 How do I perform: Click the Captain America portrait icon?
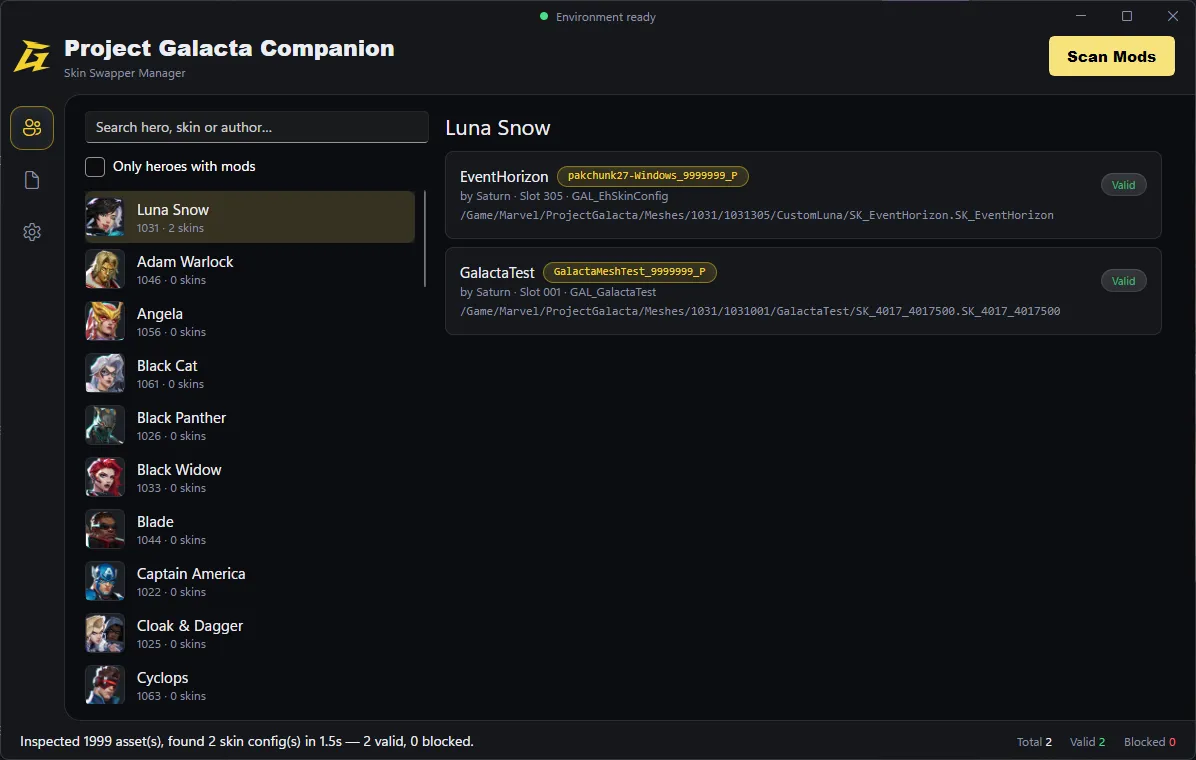click(104, 581)
